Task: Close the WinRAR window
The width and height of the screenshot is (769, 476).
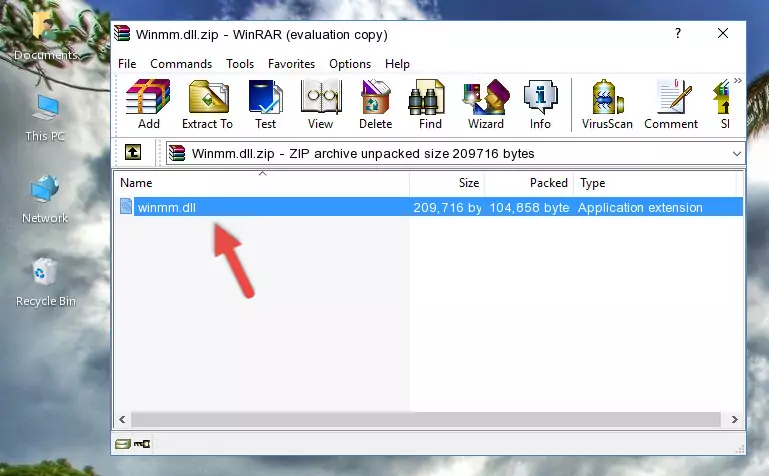Action: click(x=723, y=33)
